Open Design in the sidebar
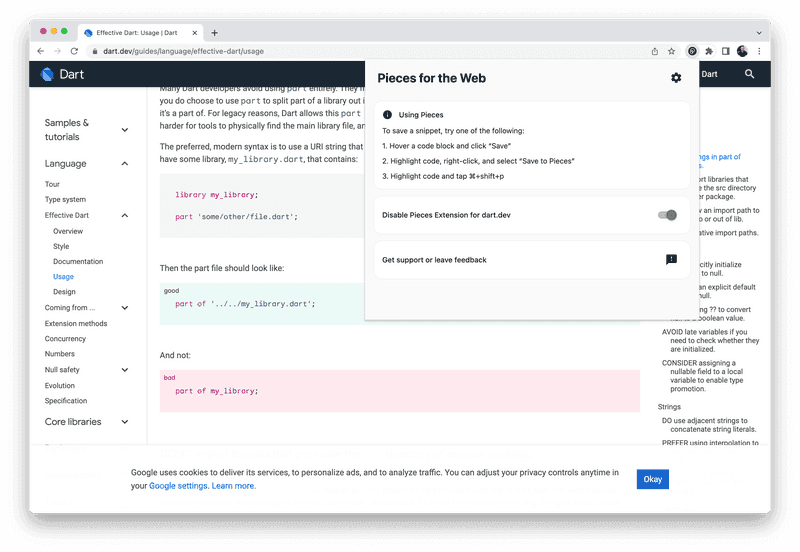Image resolution: width=800 pixels, height=552 pixels. pos(64,292)
